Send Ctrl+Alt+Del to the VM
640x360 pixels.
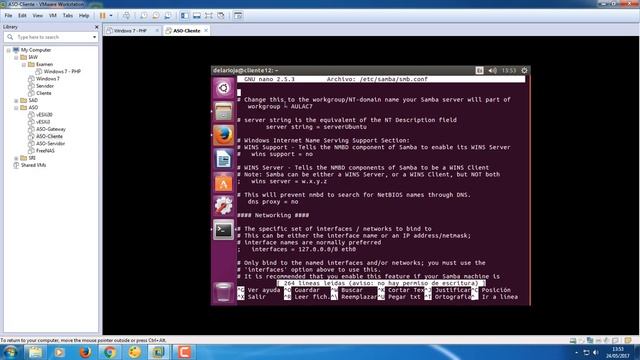tap(127, 16)
